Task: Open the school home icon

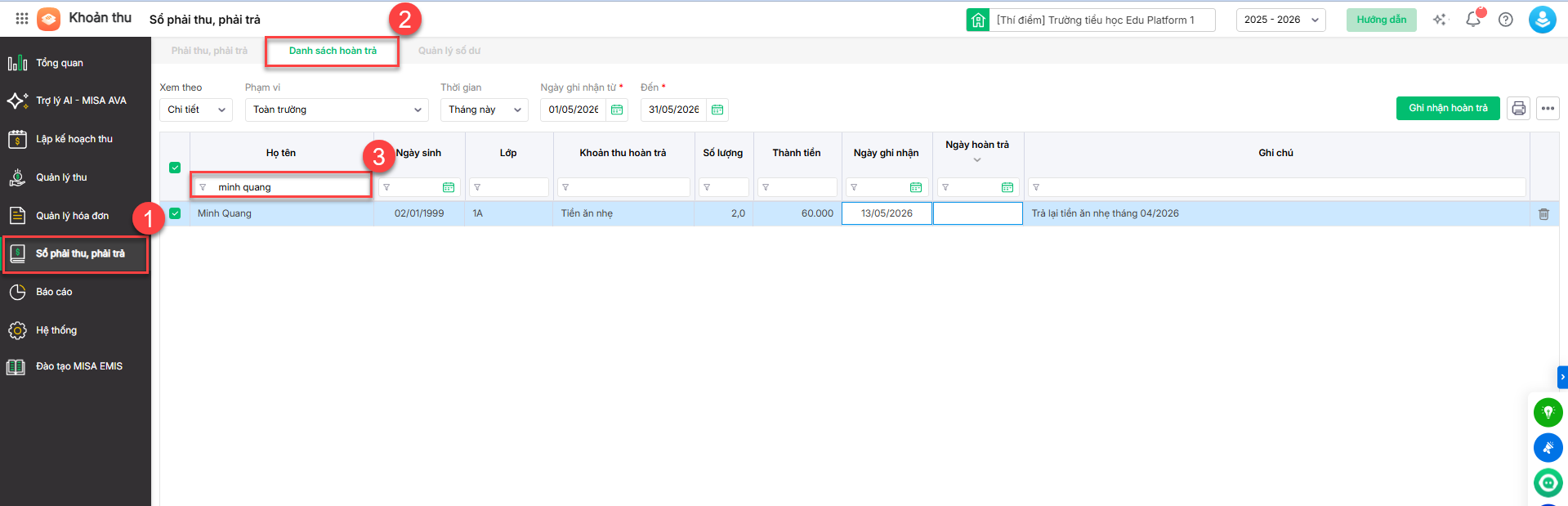Action: click(978, 20)
